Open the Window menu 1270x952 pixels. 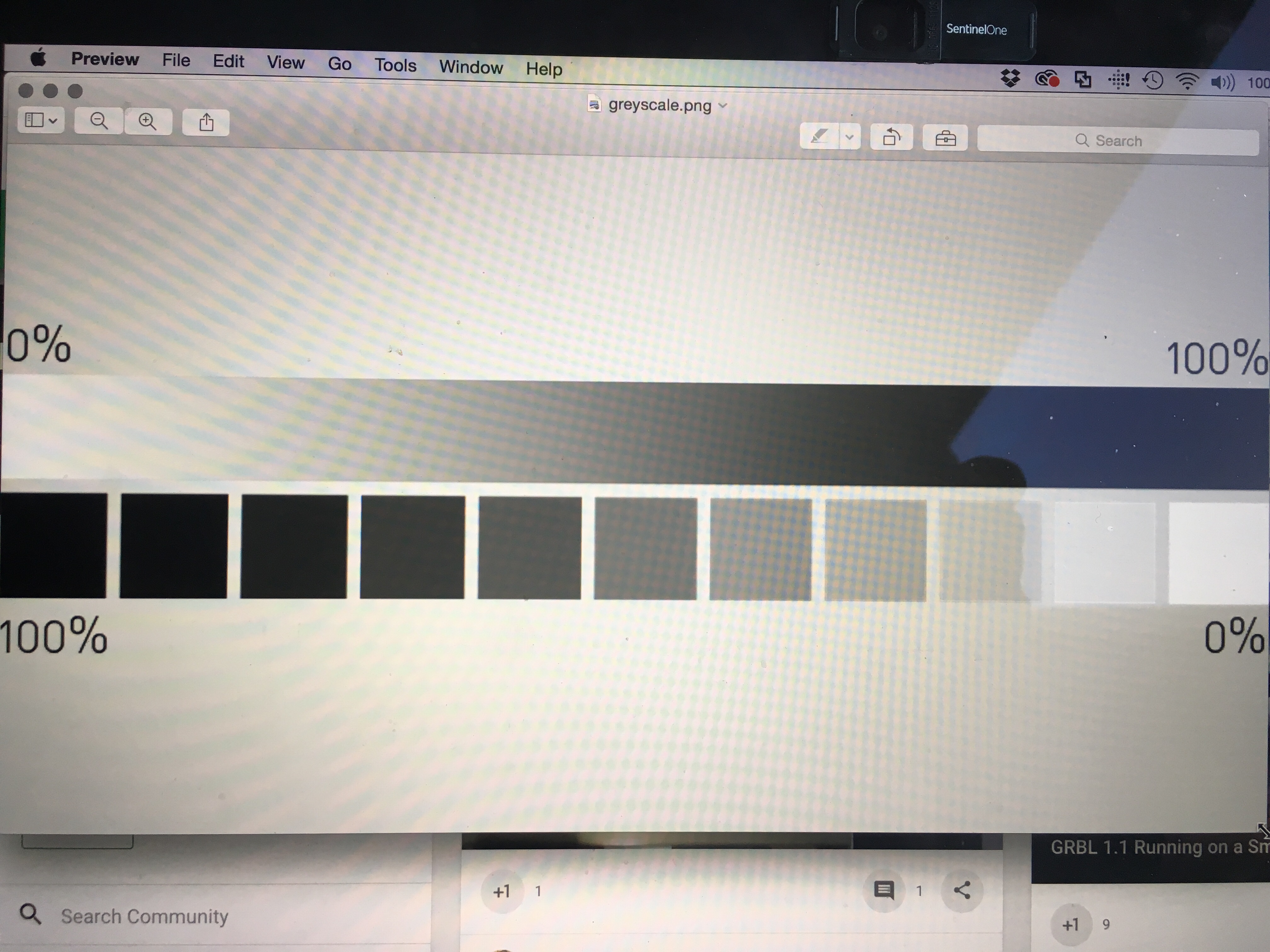pos(471,67)
